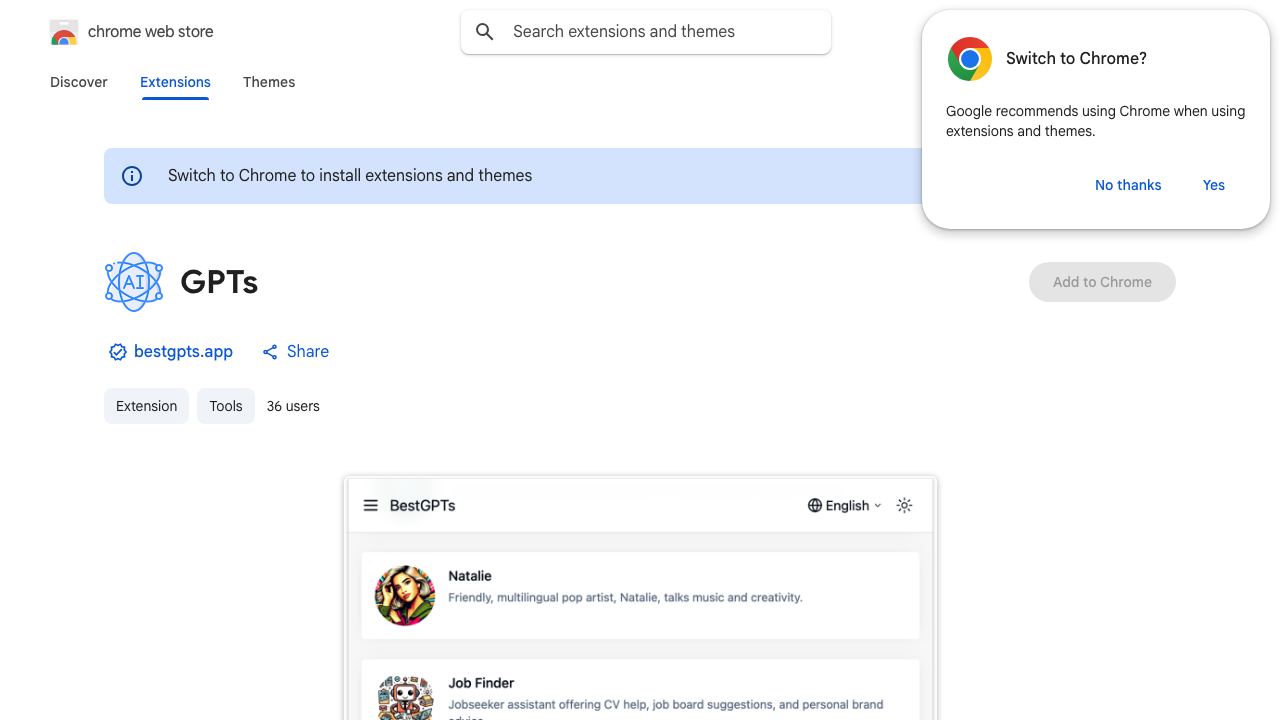Click the GPTs atom AI extension icon
The width and height of the screenshot is (1280, 720).
pos(134,282)
